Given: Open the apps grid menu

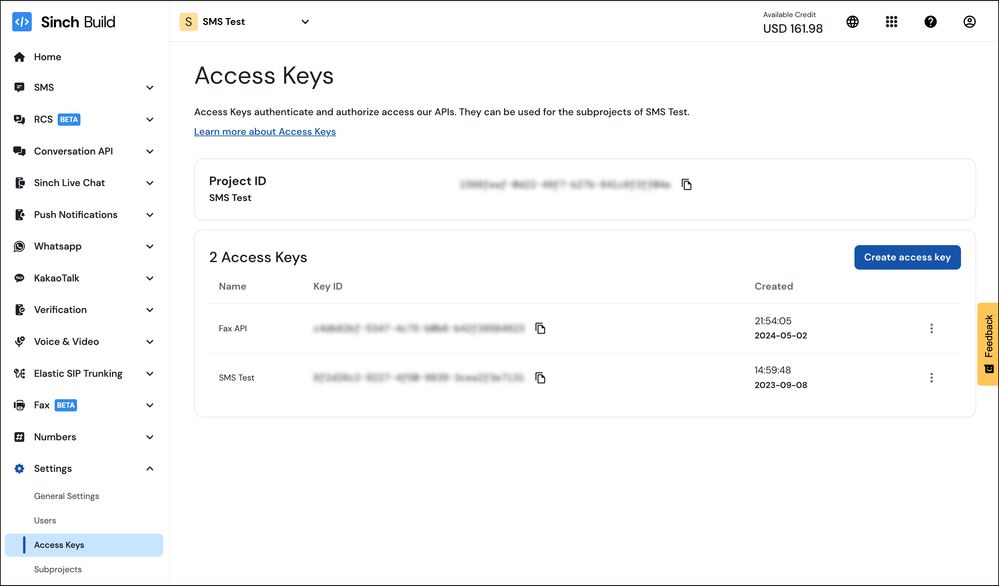Looking at the screenshot, I should (x=892, y=22).
